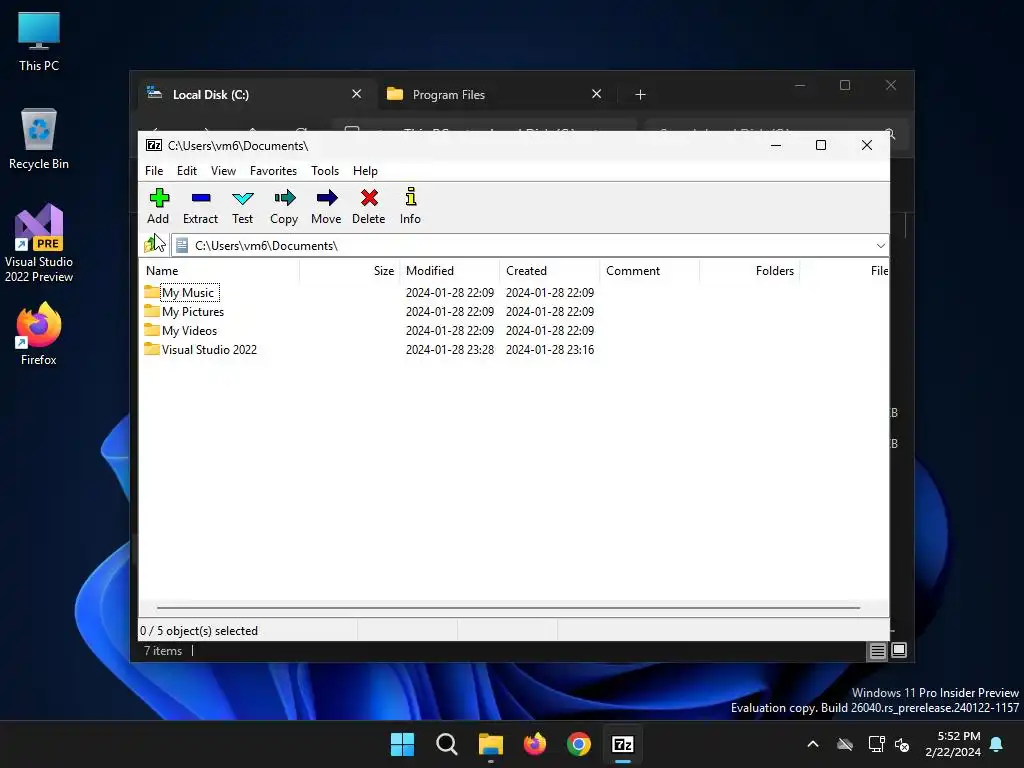Select the My Music folder icon
This screenshot has height=768, width=1024.
coord(152,292)
